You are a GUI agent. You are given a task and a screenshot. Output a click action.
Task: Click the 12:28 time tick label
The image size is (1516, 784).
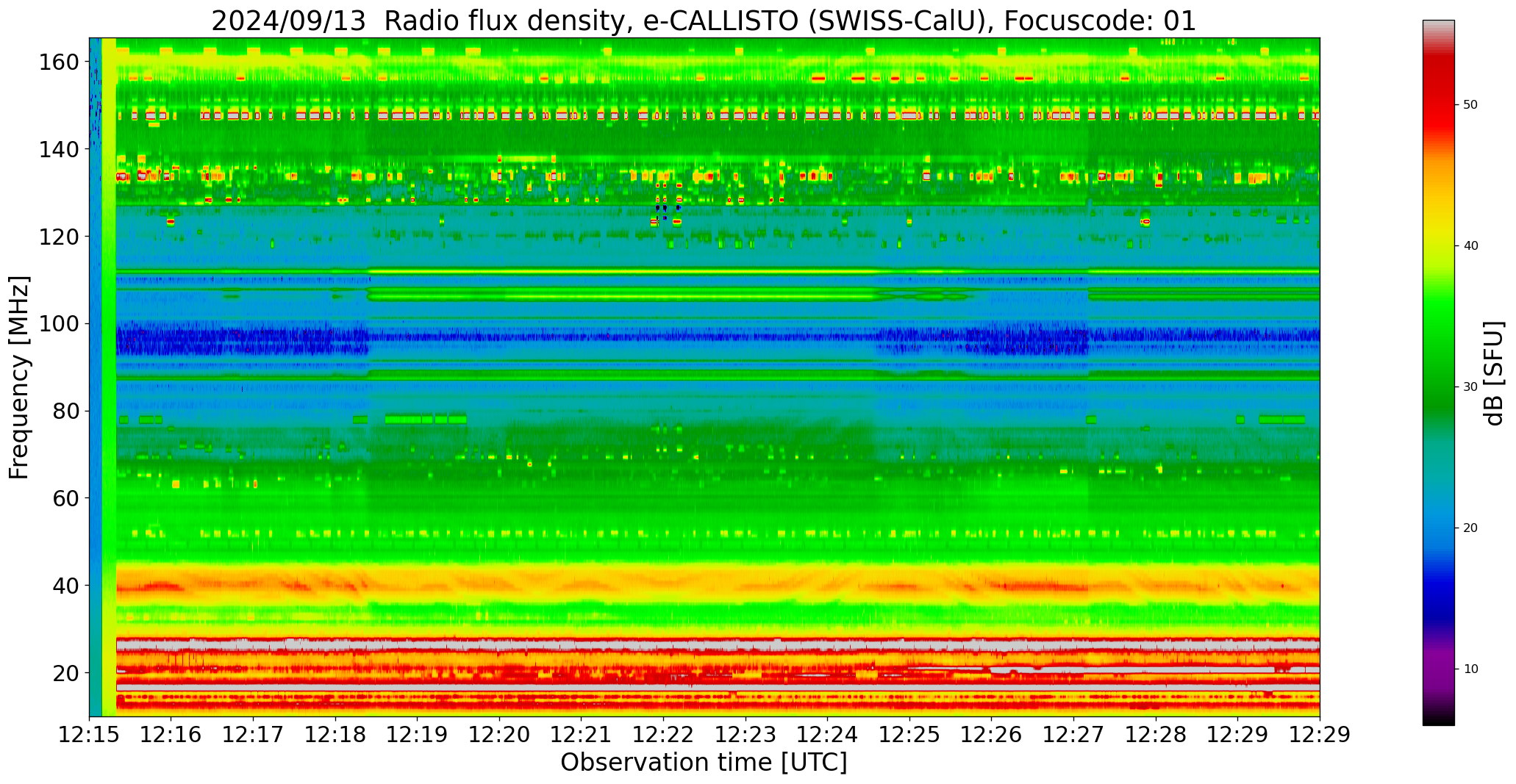coord(1156,735)
